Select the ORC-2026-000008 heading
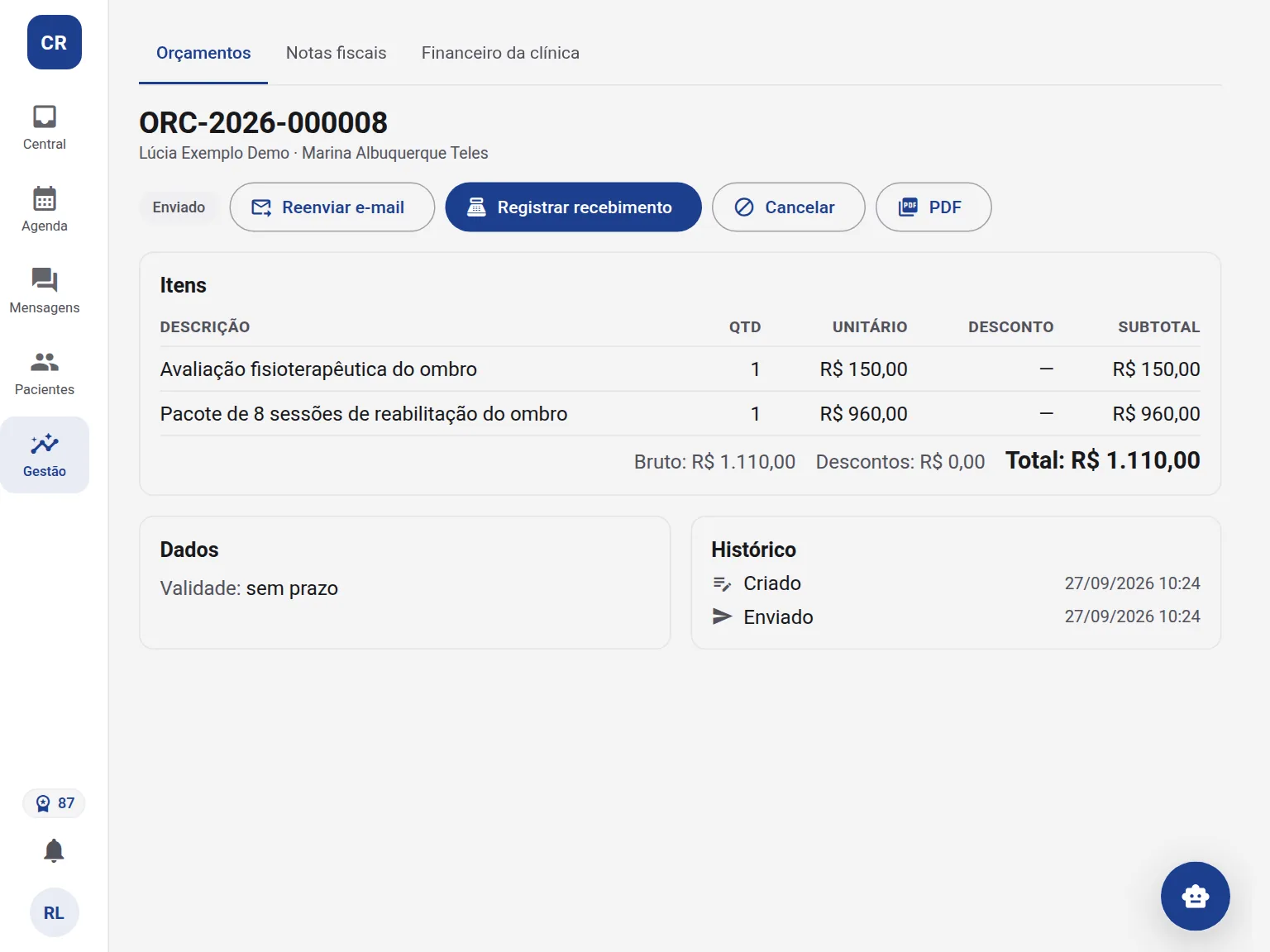Screen dimensions: 1270x952 263,123
